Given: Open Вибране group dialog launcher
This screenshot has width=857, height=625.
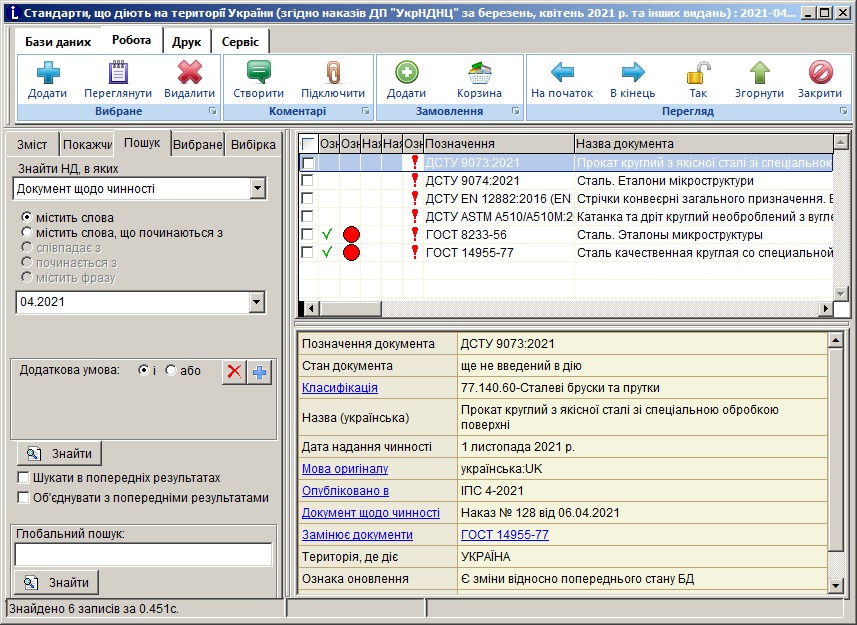Looking at the screenshot, I should point(213,111).
